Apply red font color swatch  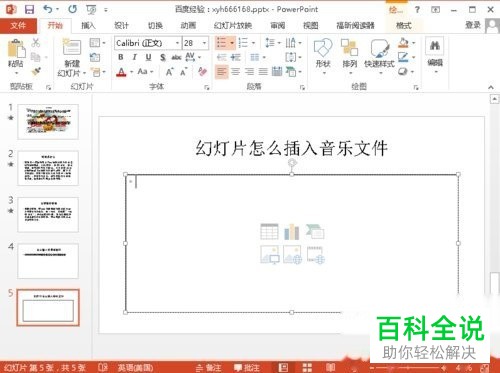(122, 72)
